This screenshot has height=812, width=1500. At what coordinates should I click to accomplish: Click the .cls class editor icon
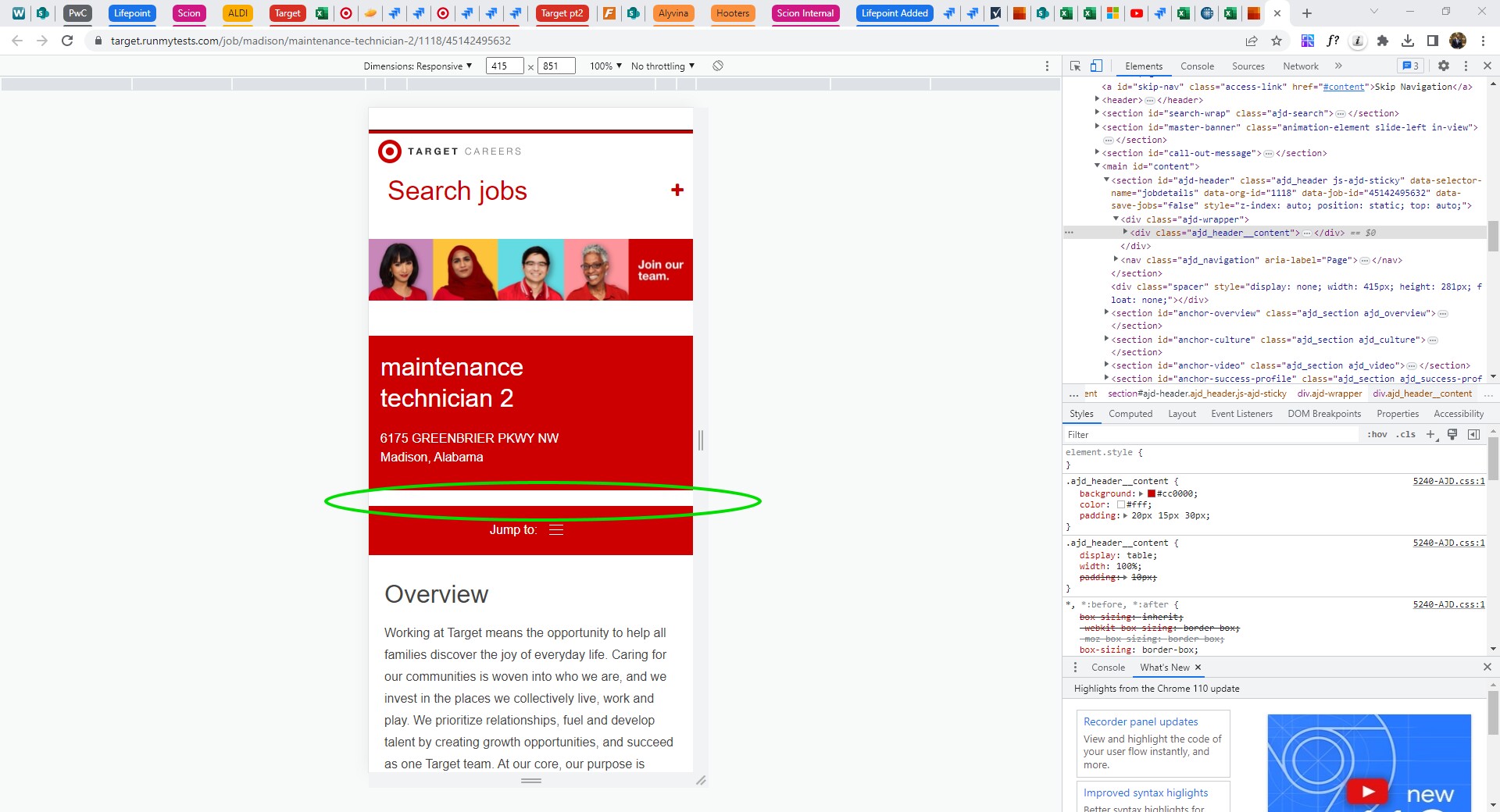pos(1405,434)
